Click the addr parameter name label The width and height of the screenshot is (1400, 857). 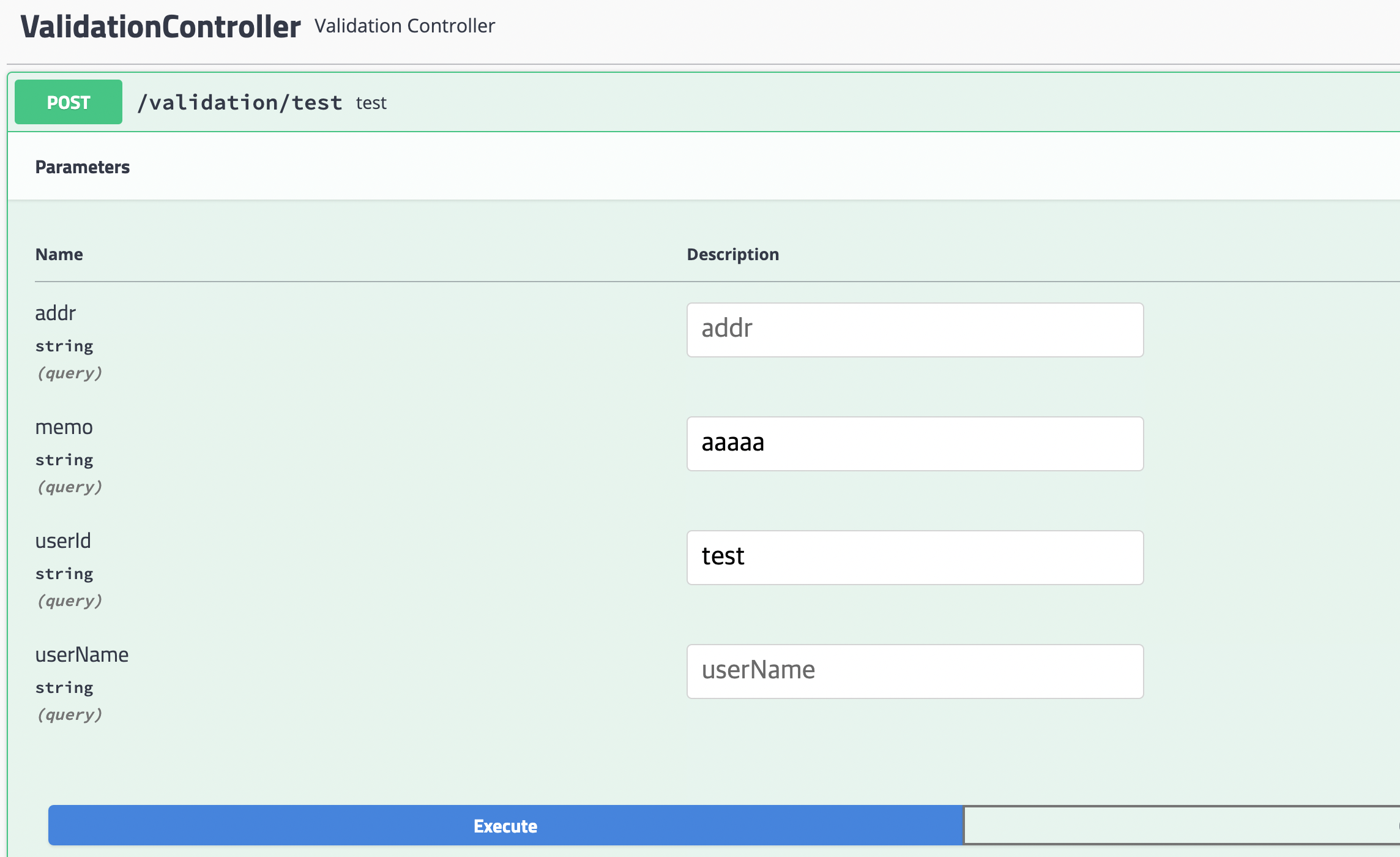56,313
